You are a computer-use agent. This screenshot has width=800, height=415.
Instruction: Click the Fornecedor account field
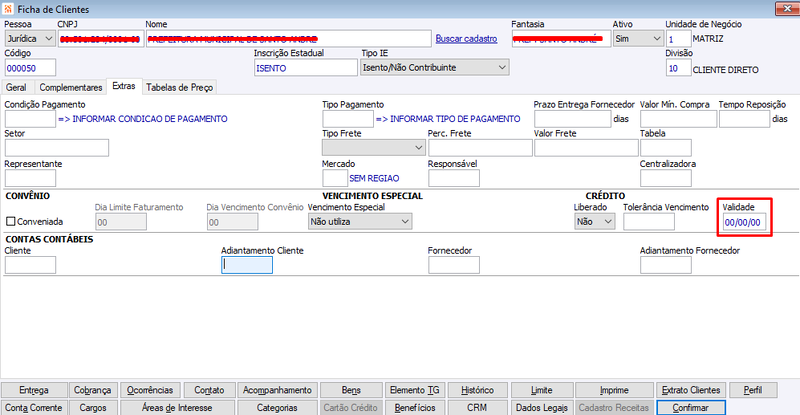454,265
